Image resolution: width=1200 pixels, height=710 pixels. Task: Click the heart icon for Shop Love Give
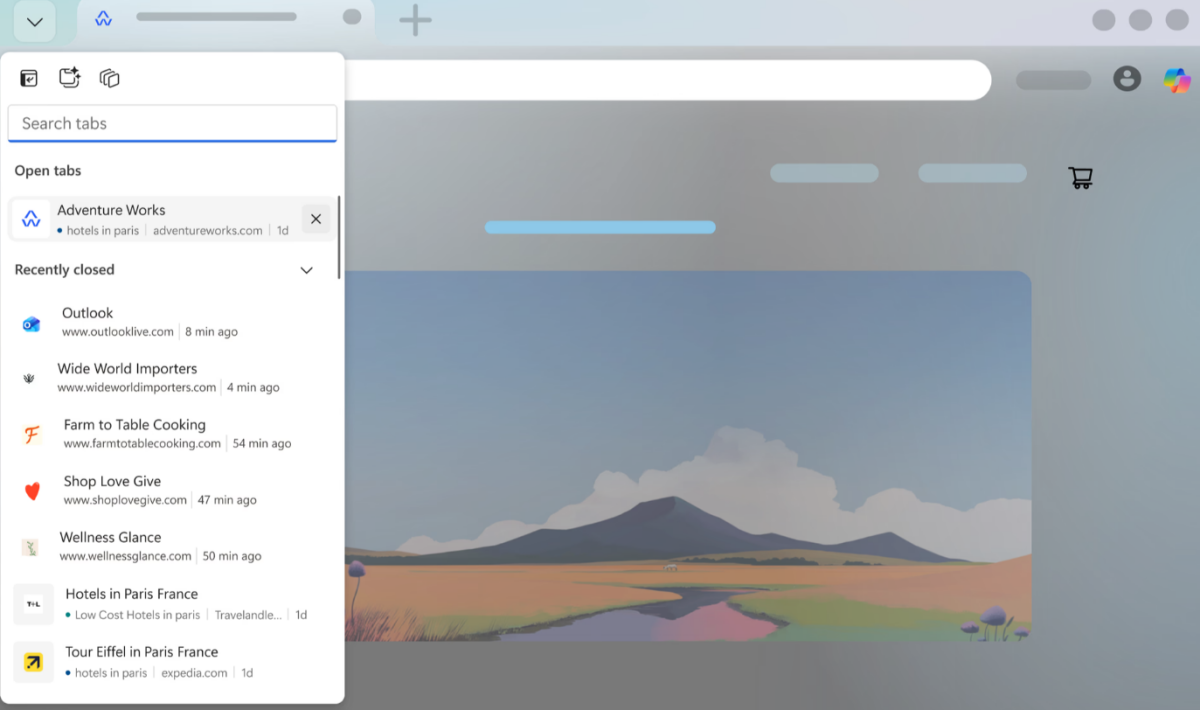pos(31,490)
